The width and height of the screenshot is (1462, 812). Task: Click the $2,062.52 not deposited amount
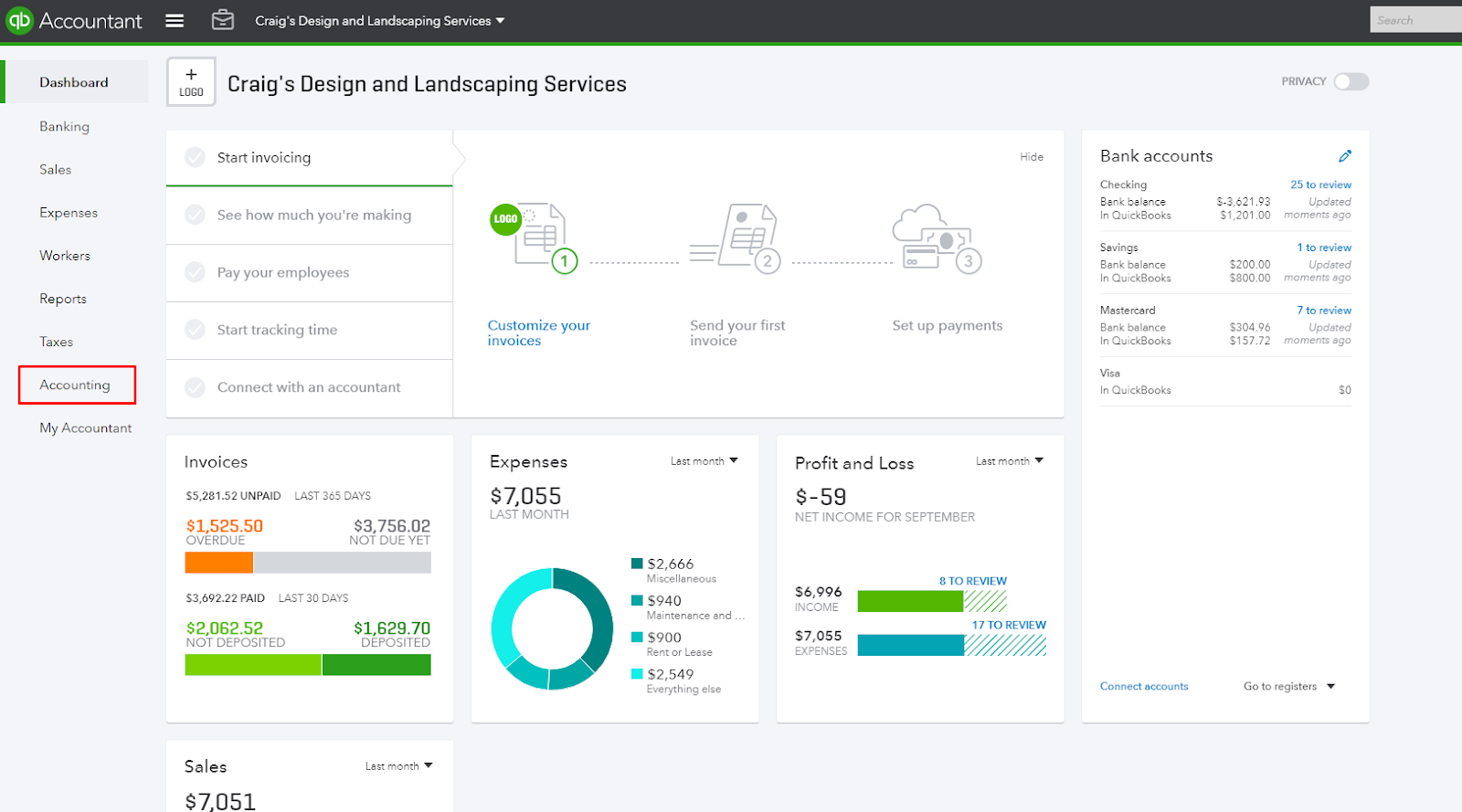(x=225, y=628)
